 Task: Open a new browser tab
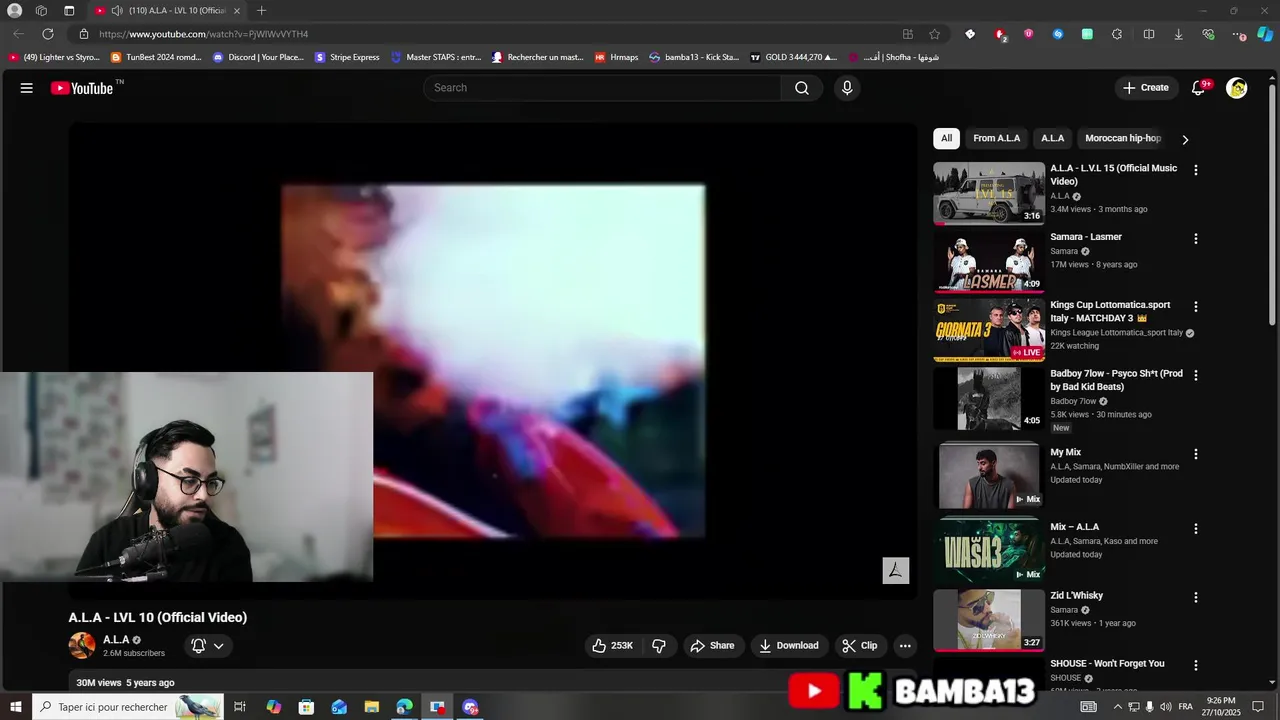pos(261,11)
